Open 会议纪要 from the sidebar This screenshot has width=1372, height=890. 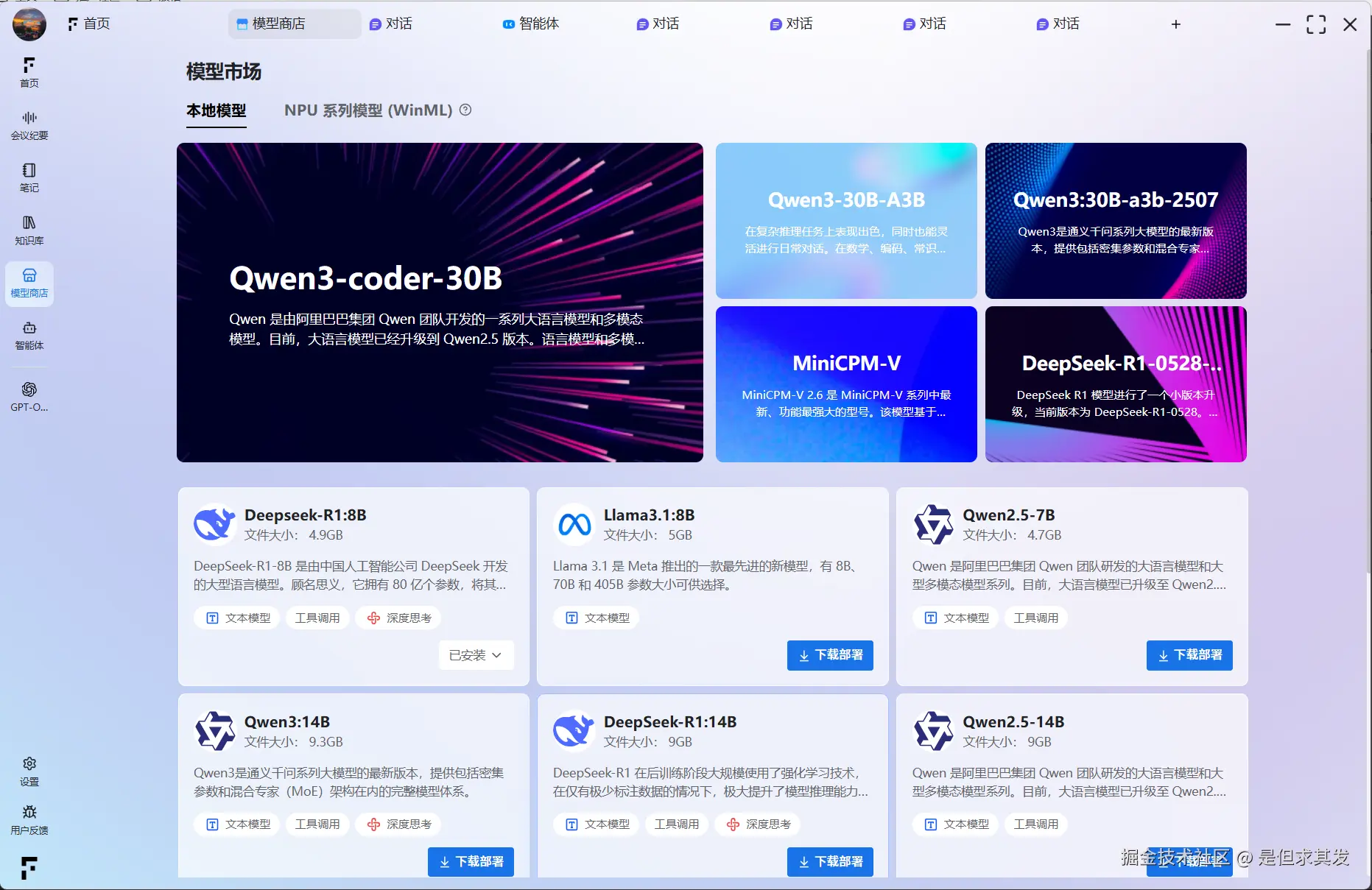(x=29, y=124)
